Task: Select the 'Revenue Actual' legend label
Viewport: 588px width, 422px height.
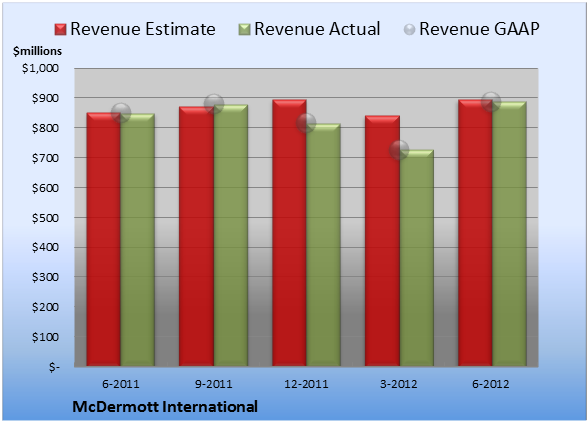Action: tap(317, 29)
